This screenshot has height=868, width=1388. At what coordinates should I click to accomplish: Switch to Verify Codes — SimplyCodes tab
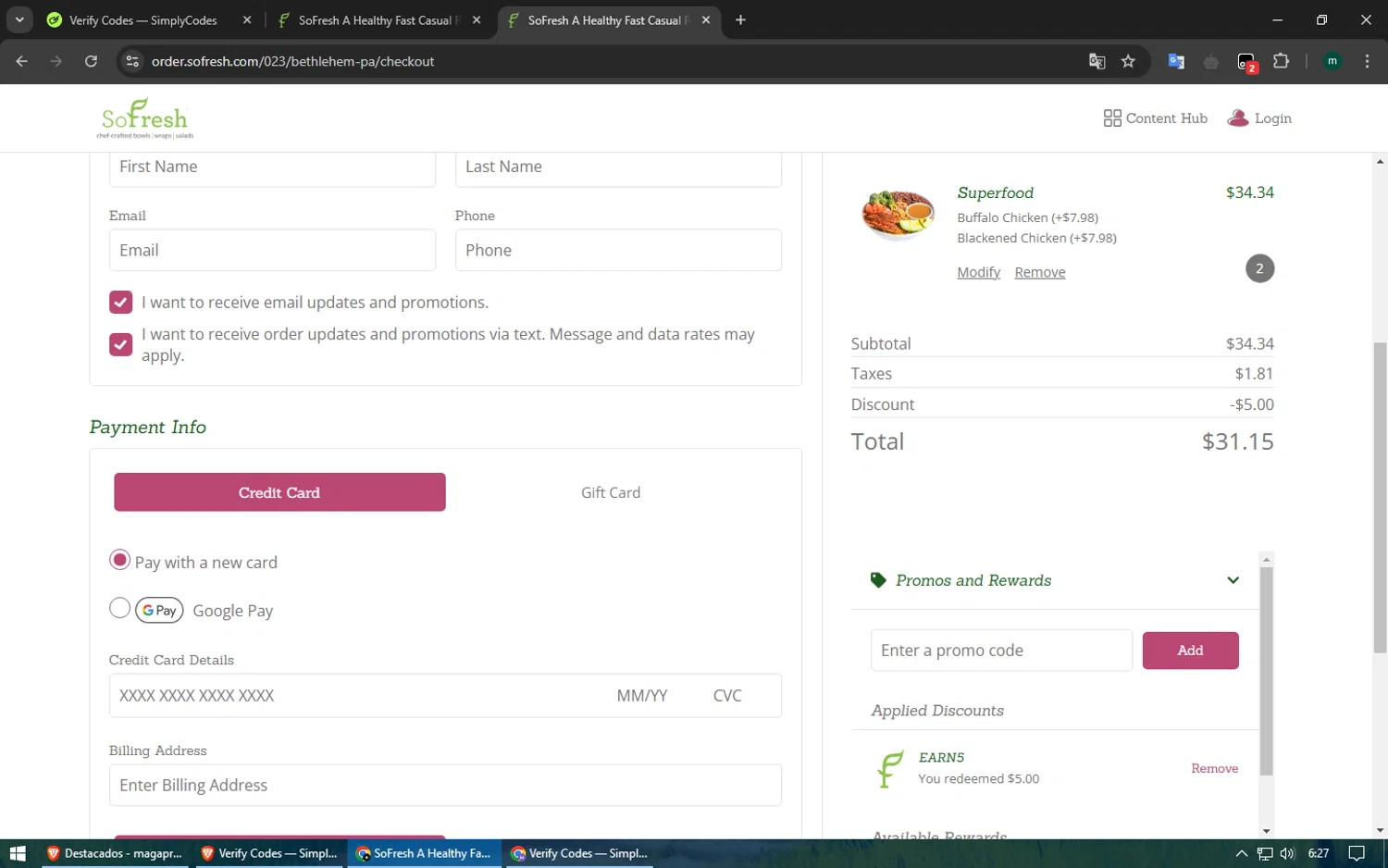(x=143, y=20)
